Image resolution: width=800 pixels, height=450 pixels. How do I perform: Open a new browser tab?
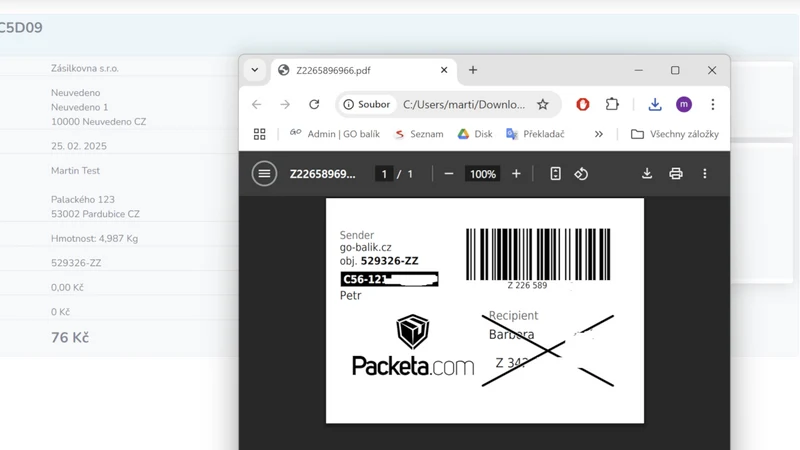point(473,70)
